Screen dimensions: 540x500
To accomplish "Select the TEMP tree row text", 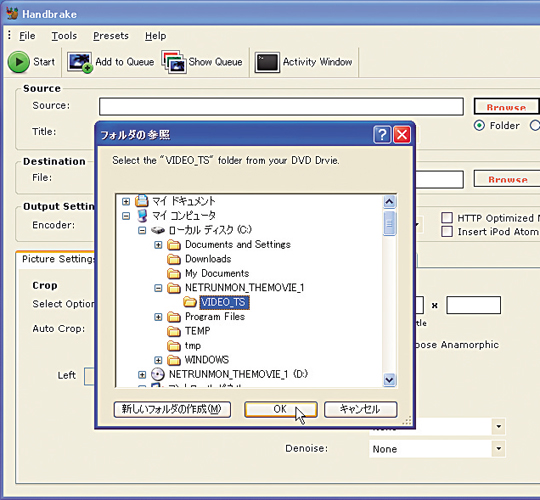I will (x=198, y=331).
